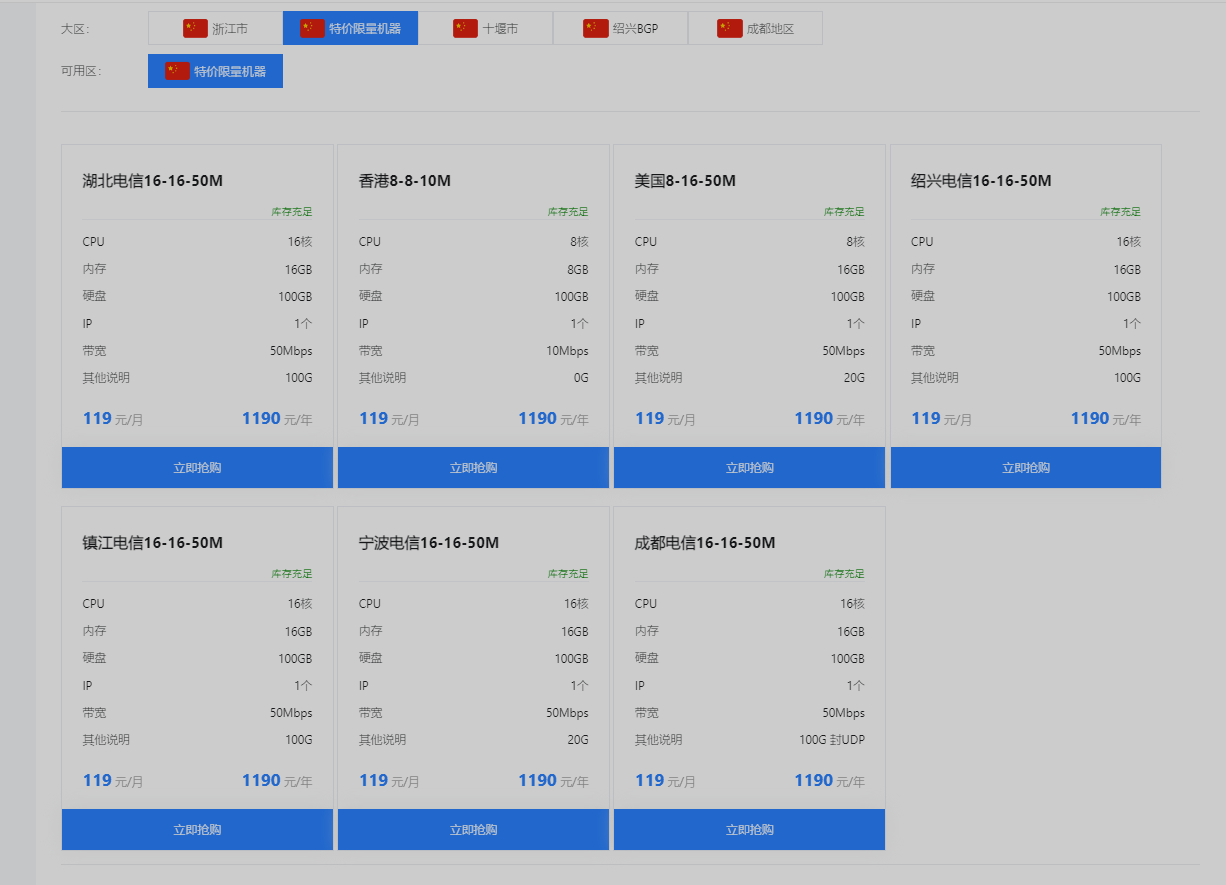This screenshot has height=885, width=1226.
Task: Click the flag icon on 十堰市 tab
Action: coord(465,28)
